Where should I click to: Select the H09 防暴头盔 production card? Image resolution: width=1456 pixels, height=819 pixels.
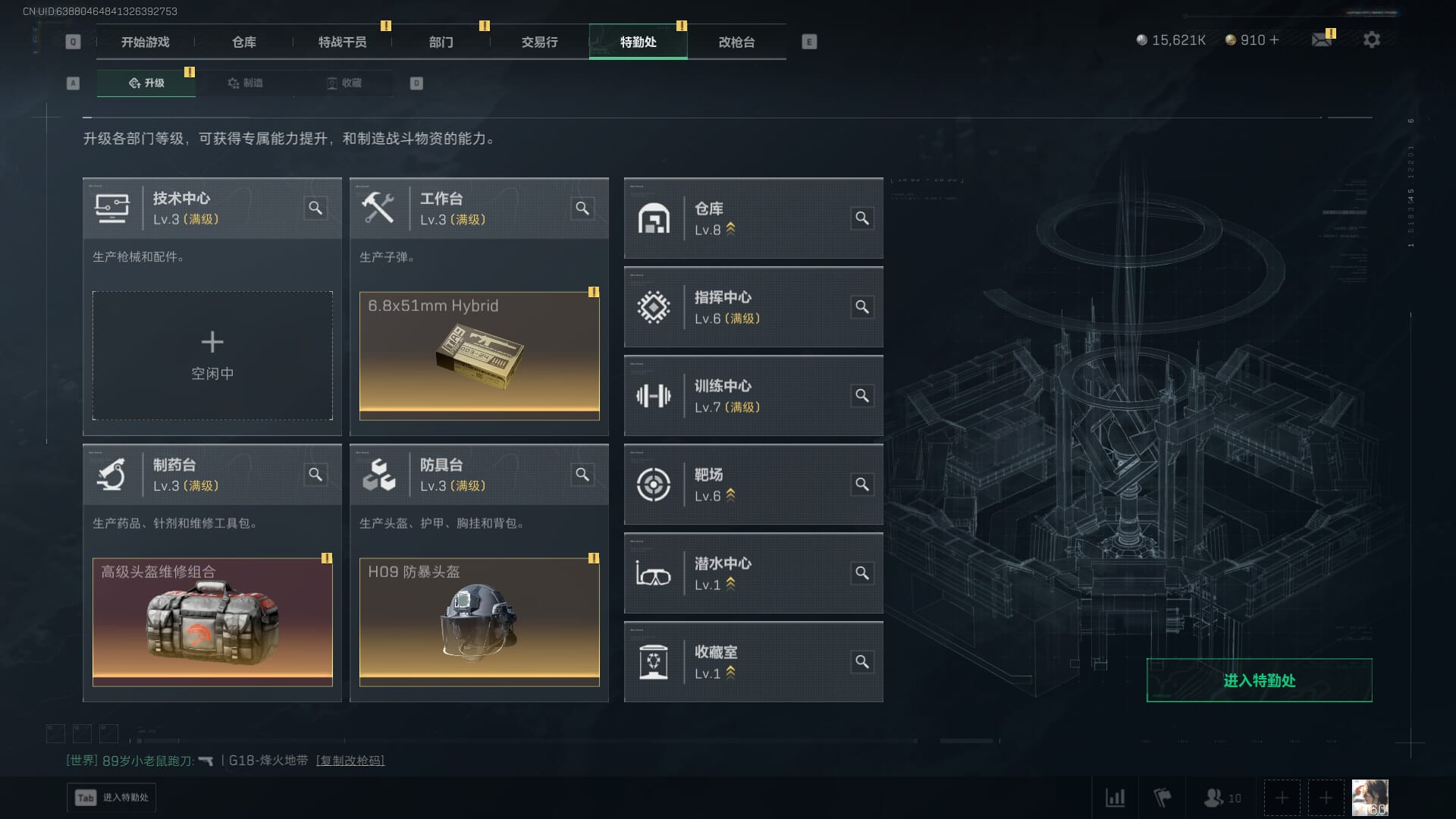[x=479, y=622]
